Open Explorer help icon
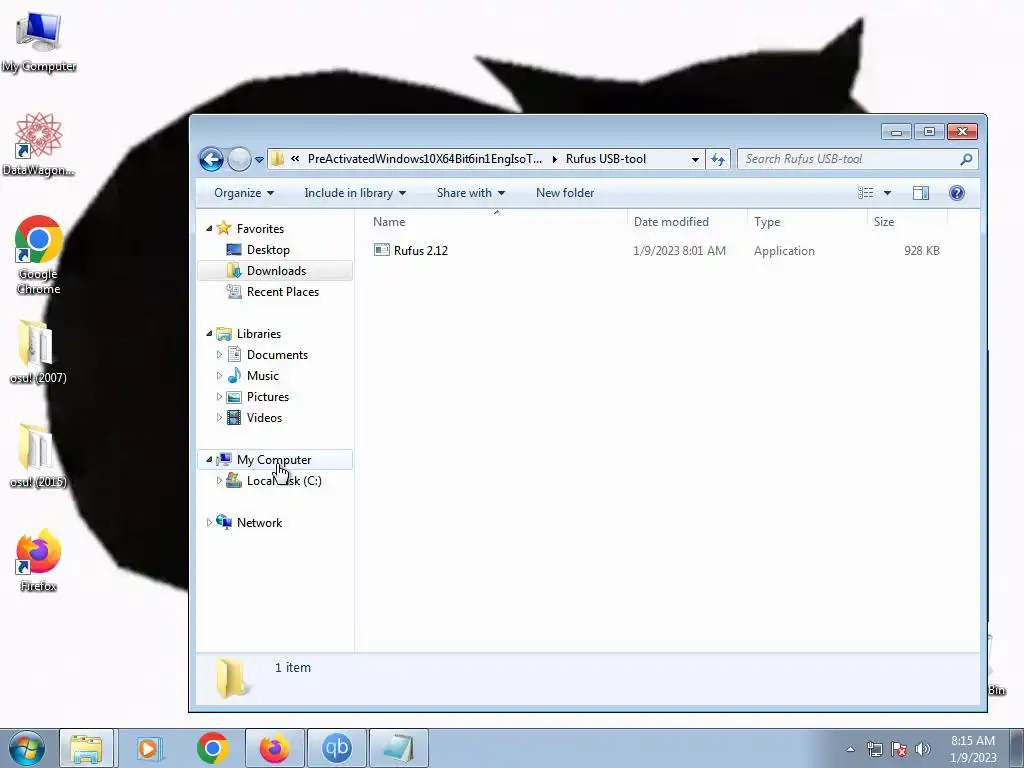This screenshot has width=1024, height=768. (956, 193)
